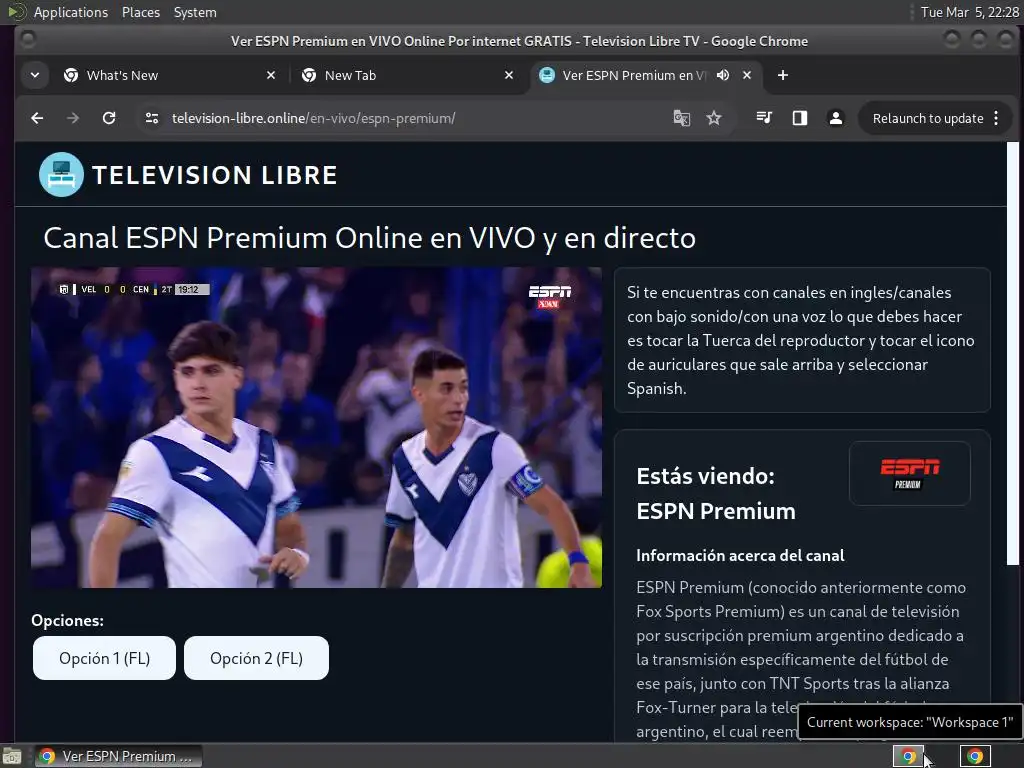This screenshot has width=1024, height=768.
Task: Bookmark this page with the star icon
Action: (714, 118)
